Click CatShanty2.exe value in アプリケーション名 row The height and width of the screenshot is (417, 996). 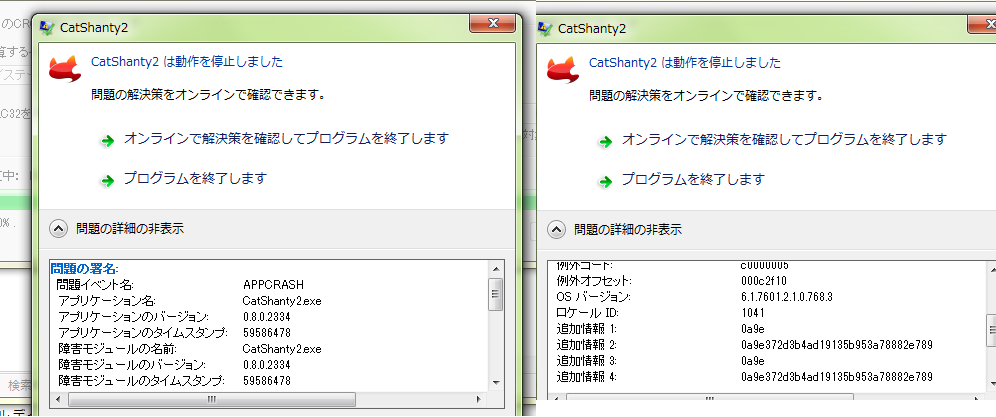pyautogui.click(x=282, y=300)
